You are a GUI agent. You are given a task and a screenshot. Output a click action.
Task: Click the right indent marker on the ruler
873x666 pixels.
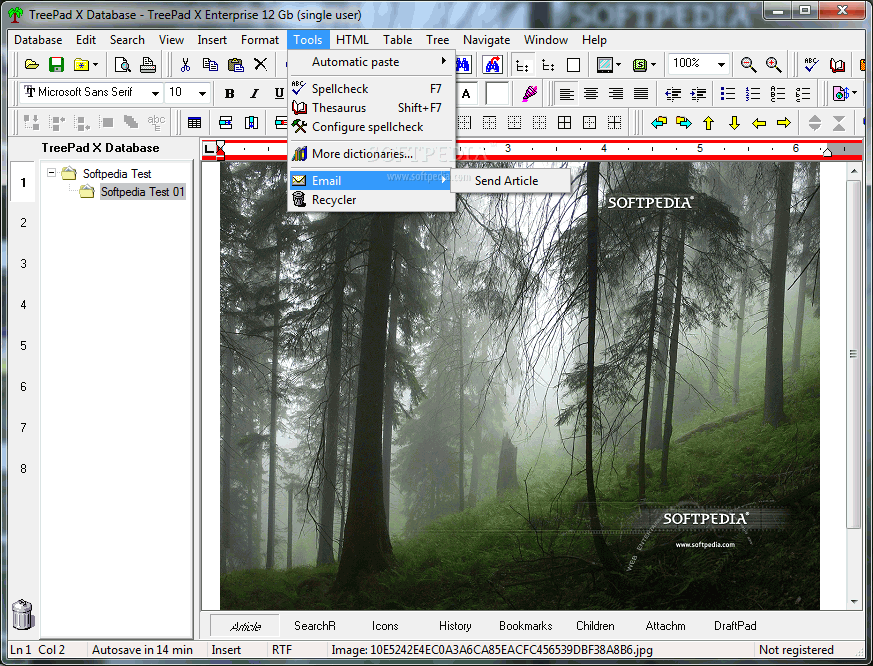click(x=827, y=152)
